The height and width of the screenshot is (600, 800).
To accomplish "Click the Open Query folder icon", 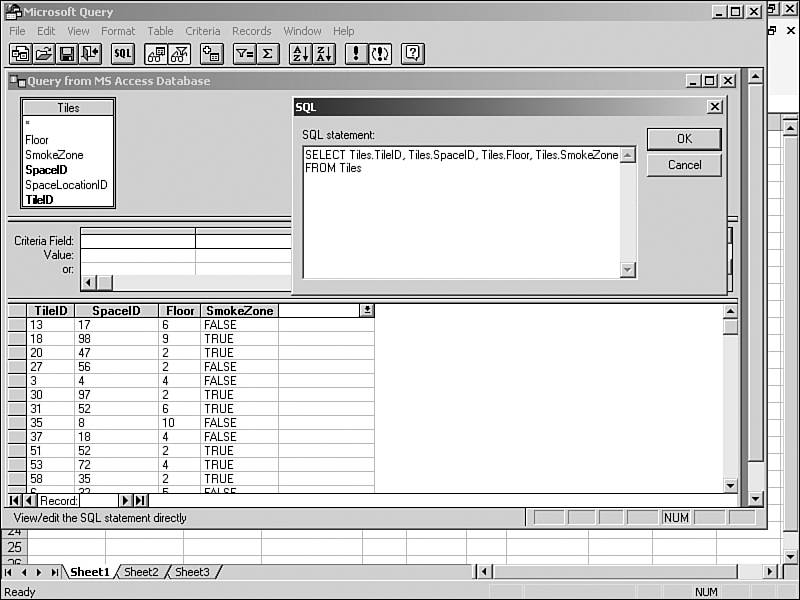I will [x=44, y=54].
